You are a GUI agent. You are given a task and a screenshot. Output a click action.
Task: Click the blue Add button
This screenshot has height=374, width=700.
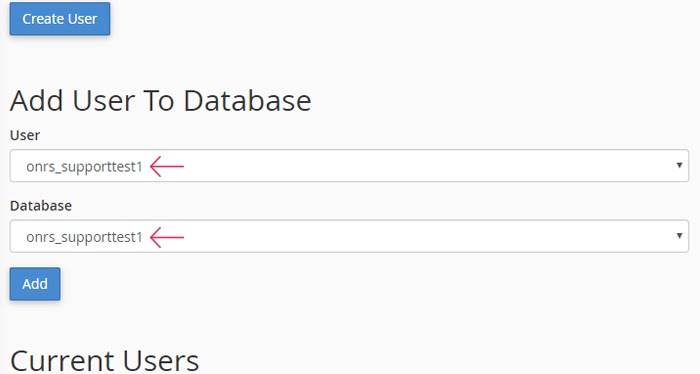click(x=35, y=284)
